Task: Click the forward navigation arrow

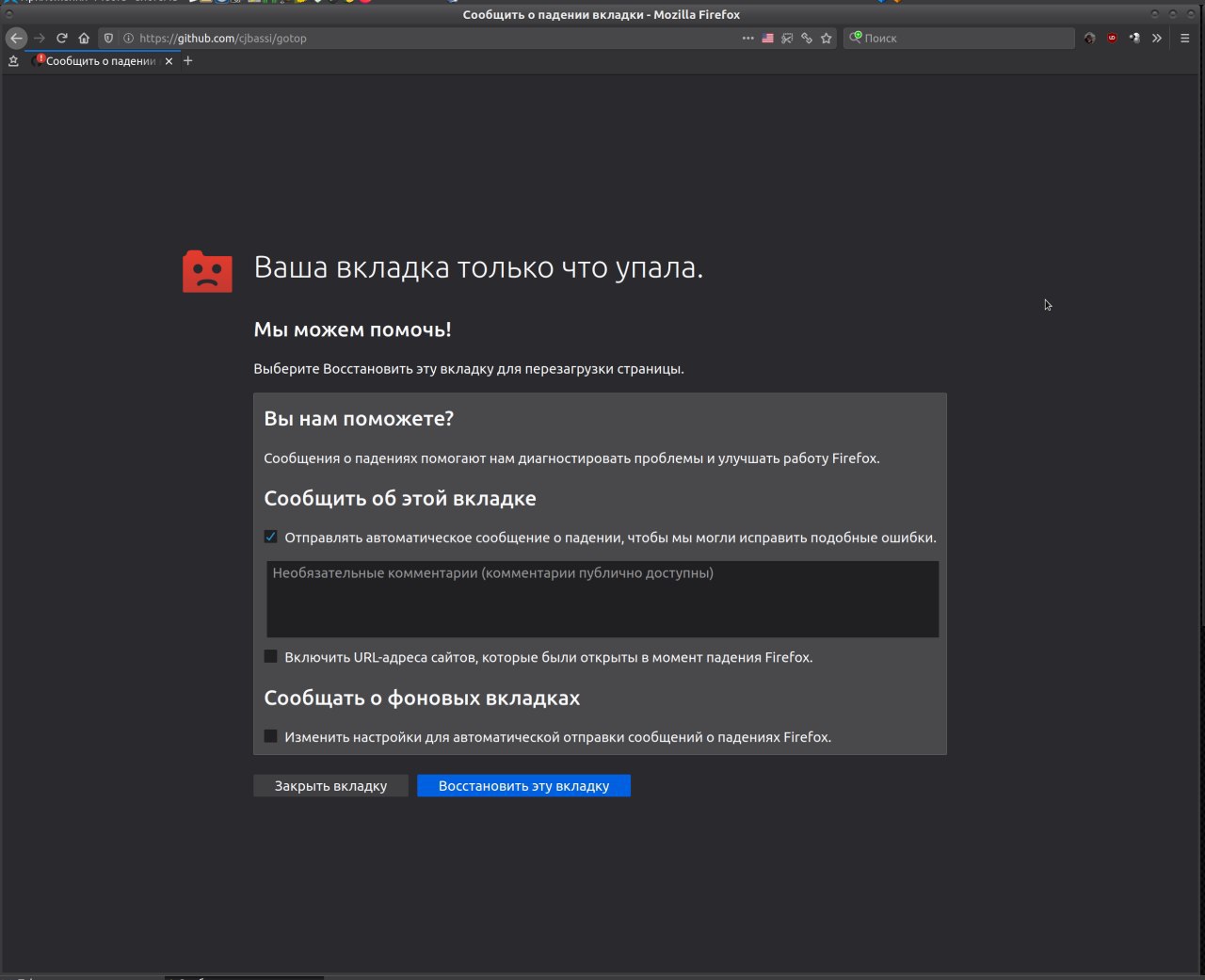Action: (40, 38)
